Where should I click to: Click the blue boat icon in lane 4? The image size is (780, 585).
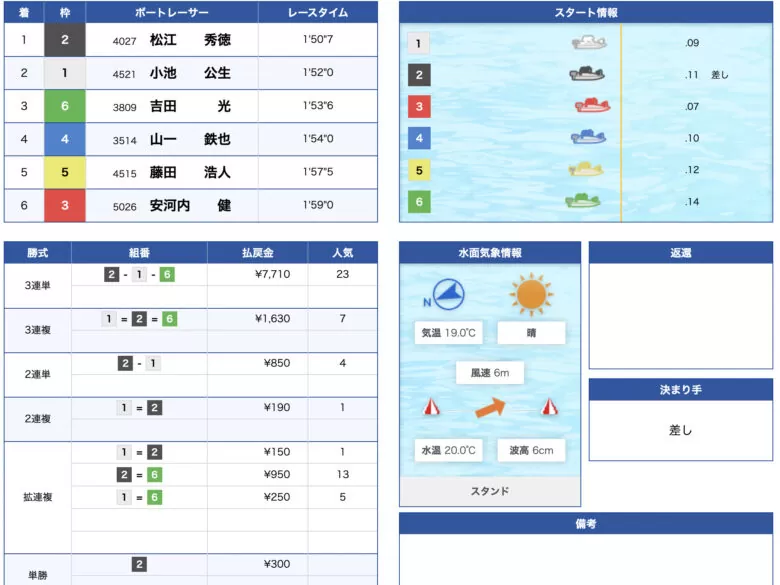coord(588,137)
